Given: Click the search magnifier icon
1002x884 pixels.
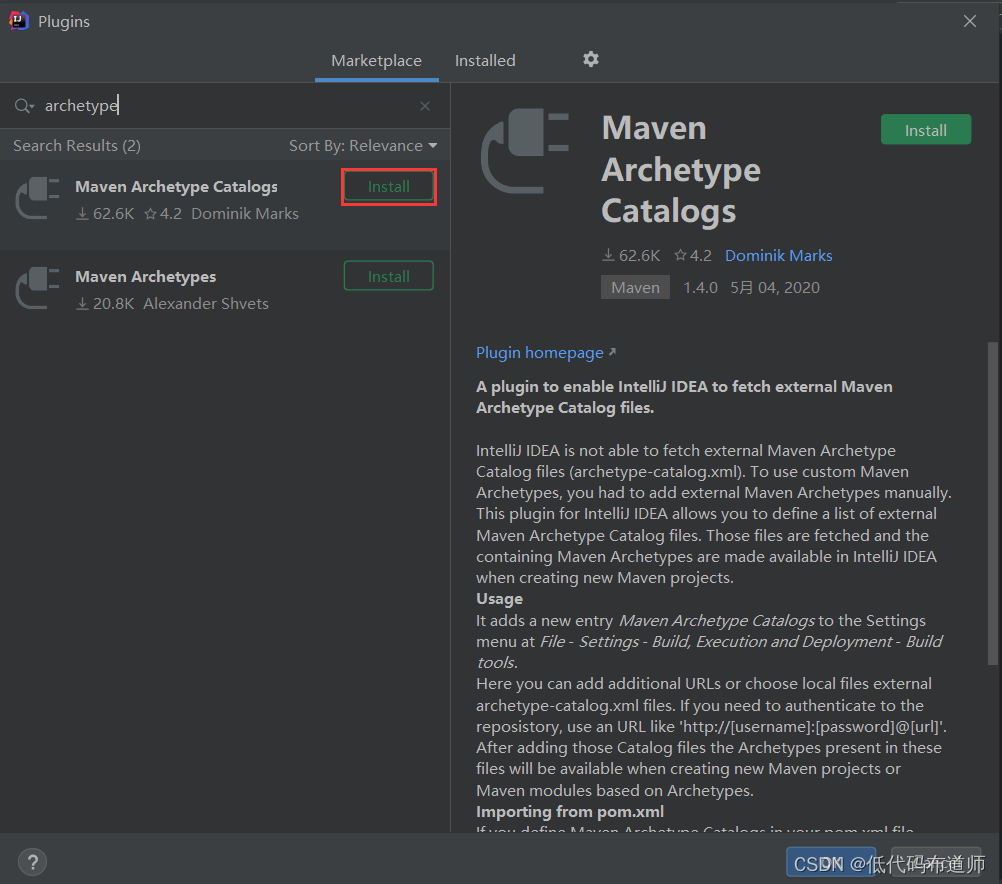Looking at the screenshot, I should [24, 105].
